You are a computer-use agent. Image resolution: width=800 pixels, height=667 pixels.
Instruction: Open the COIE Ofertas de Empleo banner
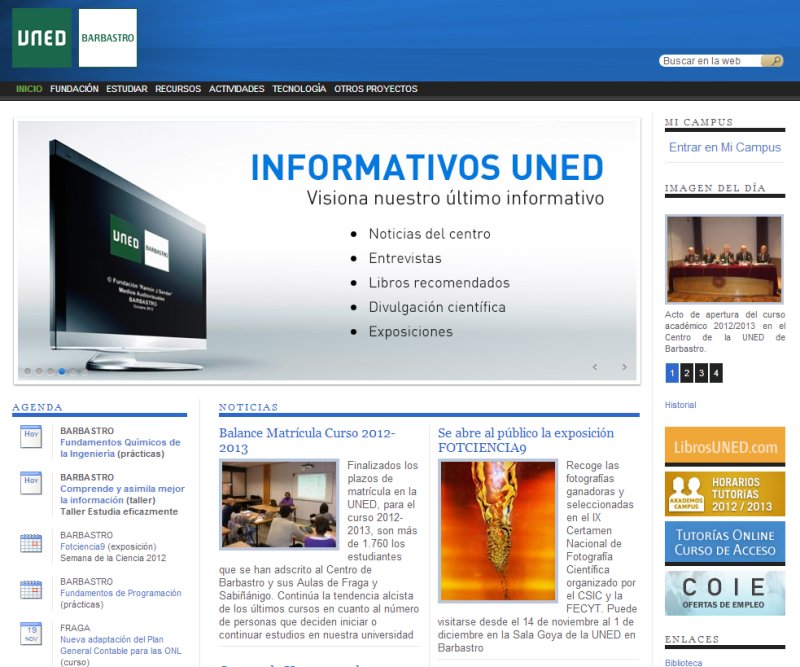(x=724, y=591)
